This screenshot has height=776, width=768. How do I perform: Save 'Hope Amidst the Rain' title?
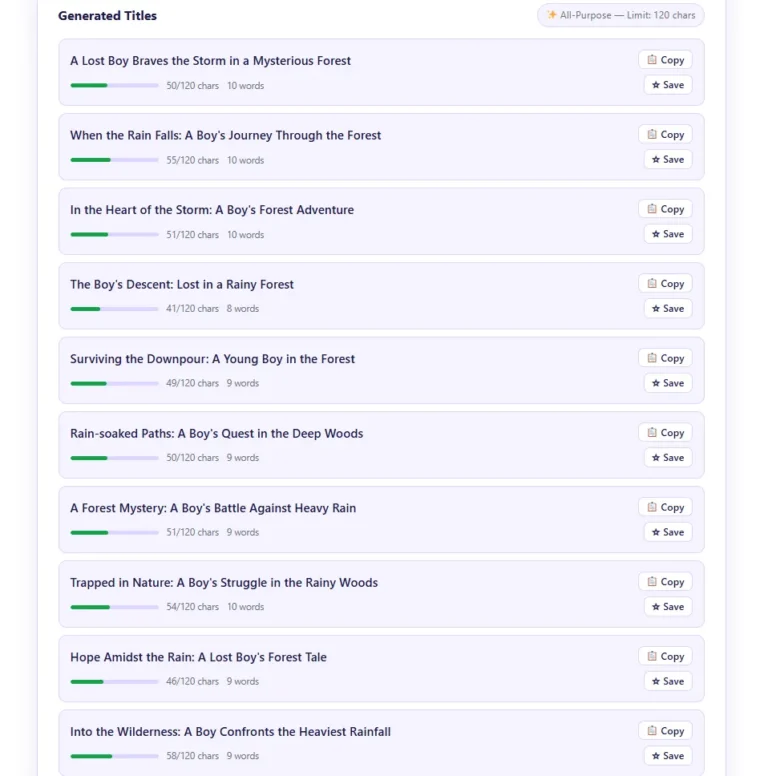point(668,681)
